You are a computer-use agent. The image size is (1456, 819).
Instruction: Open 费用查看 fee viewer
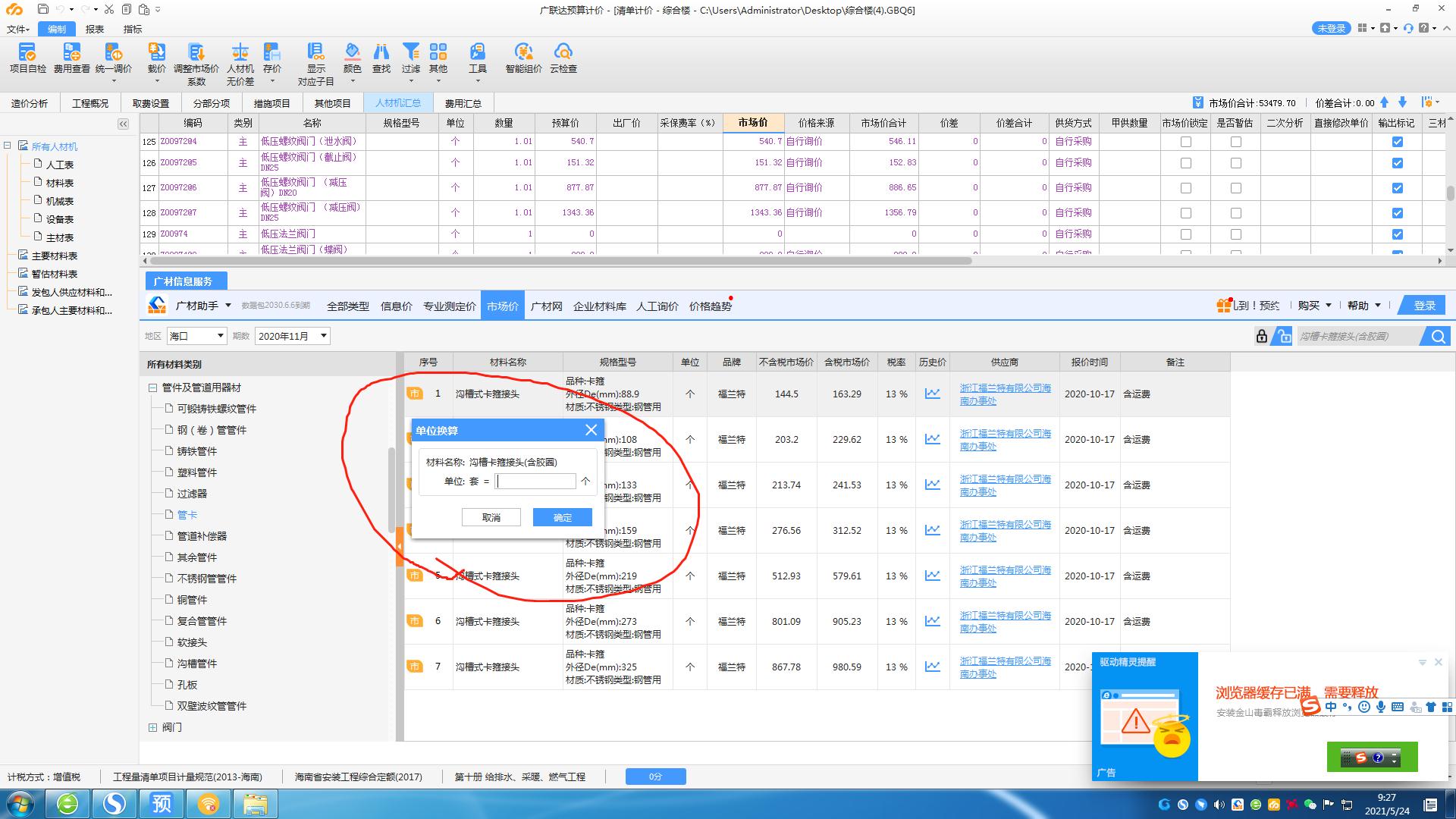pyautogui.click(x=72, y=58)
